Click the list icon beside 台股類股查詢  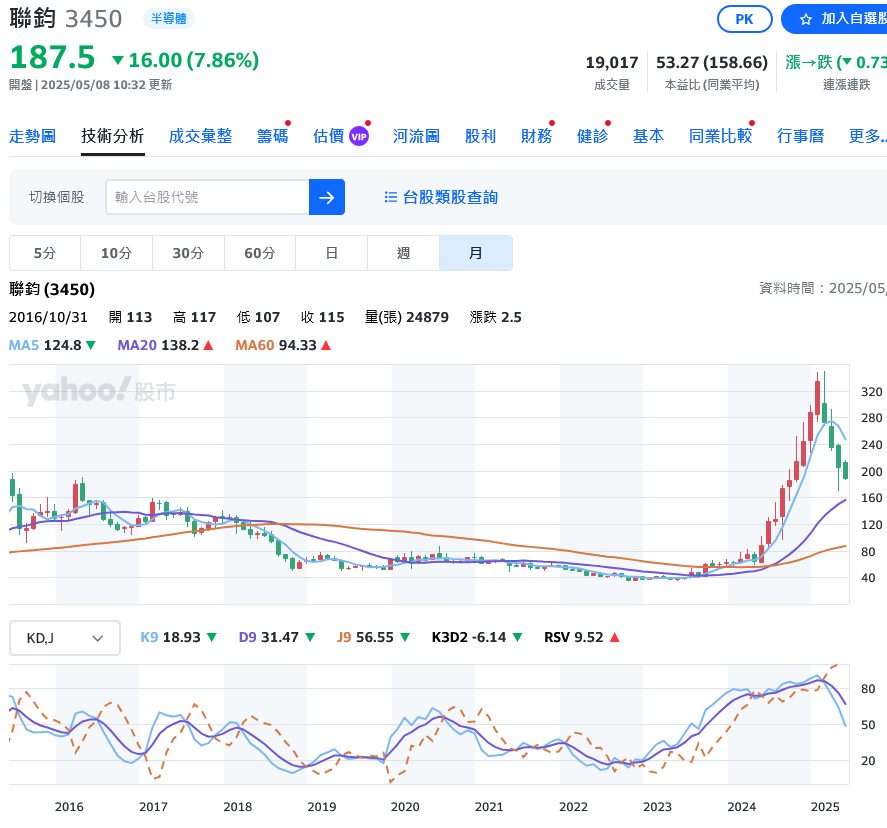(x=391, y=197)
